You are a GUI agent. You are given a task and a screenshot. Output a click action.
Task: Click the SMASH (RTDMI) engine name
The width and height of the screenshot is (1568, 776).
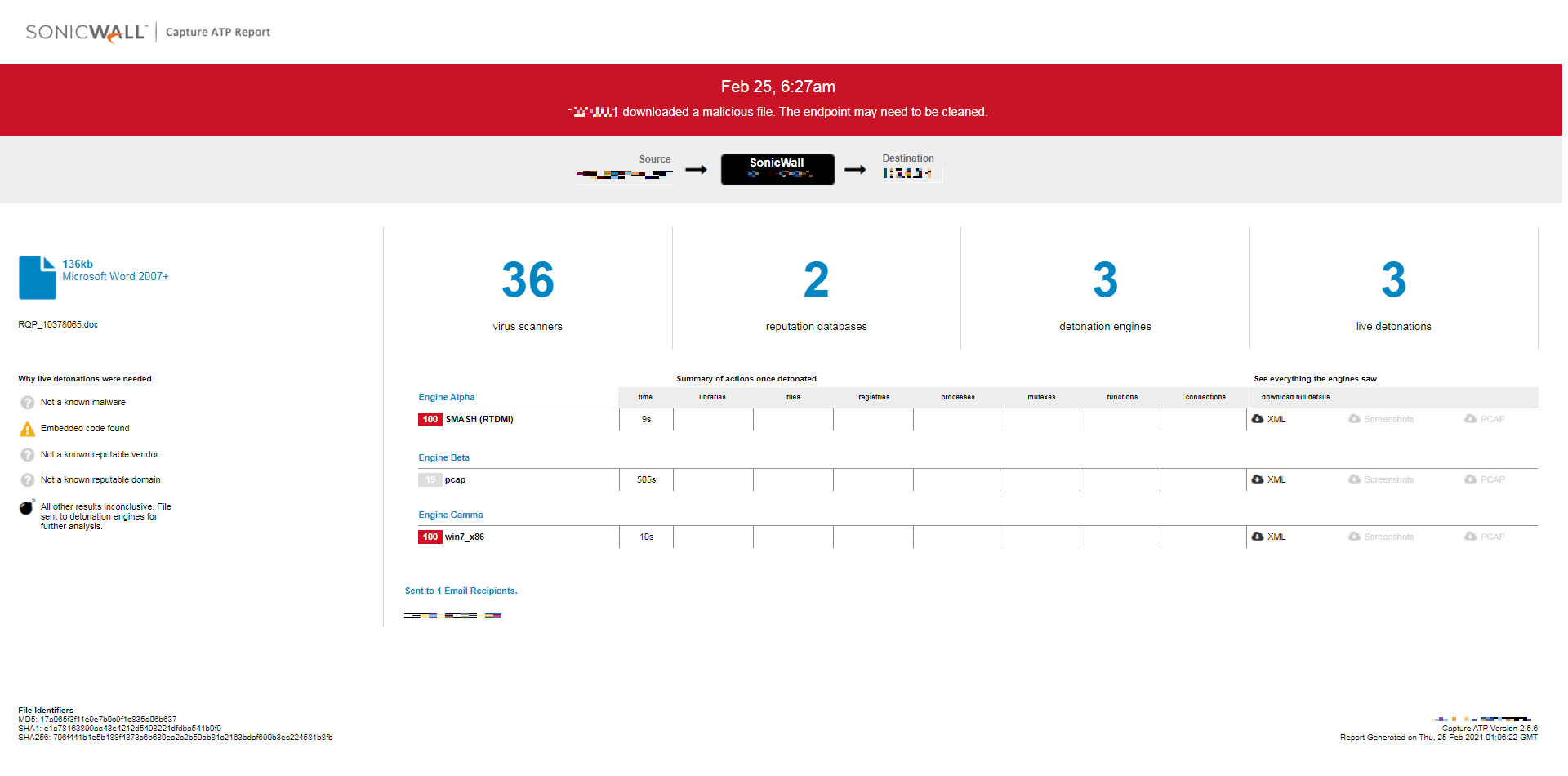click(479, 420)
